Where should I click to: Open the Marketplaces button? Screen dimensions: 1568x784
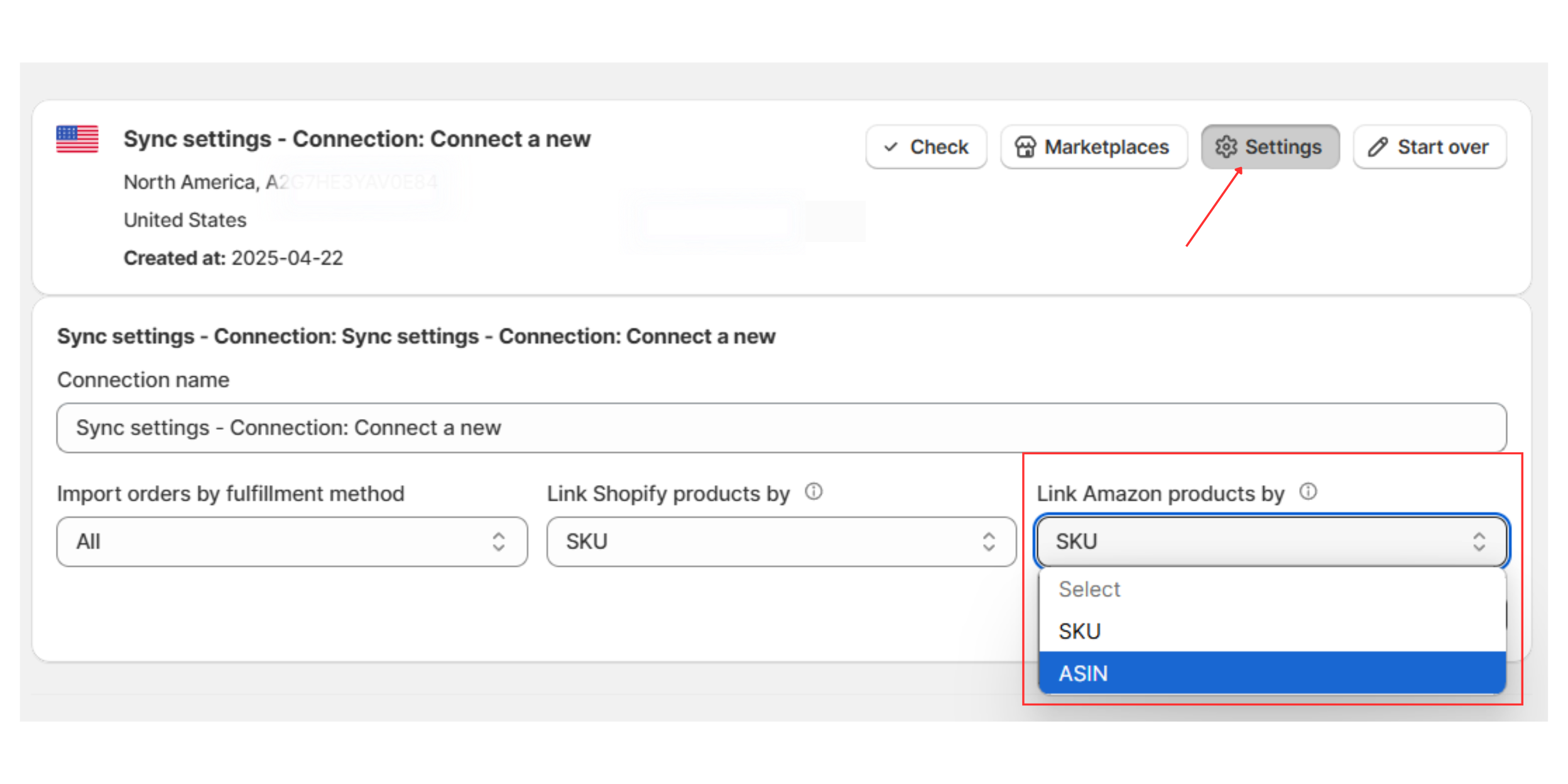(x=1093, y=147)
